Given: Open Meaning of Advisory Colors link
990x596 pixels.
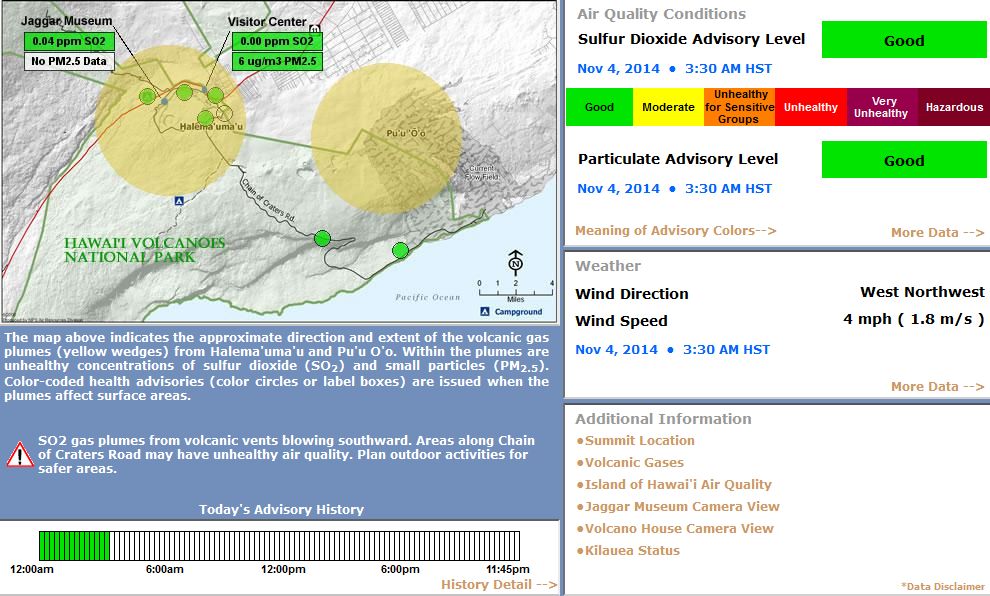Looking at the screenshot, I should (x=676, y=230).
